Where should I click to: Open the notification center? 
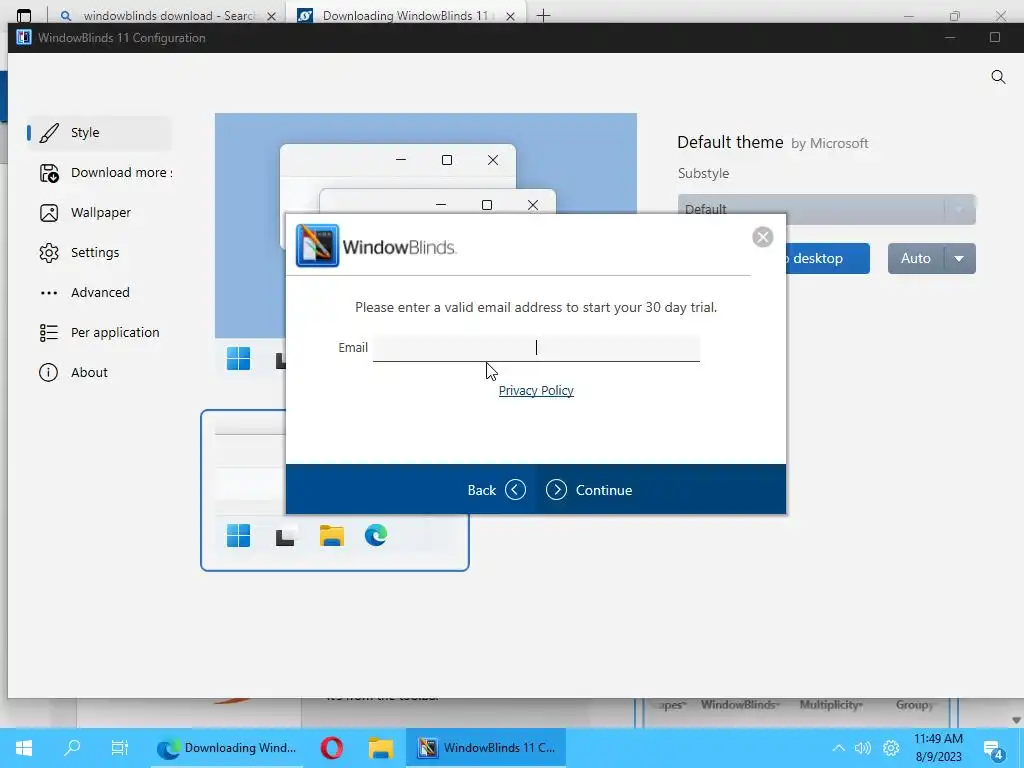tap(994, 750)
